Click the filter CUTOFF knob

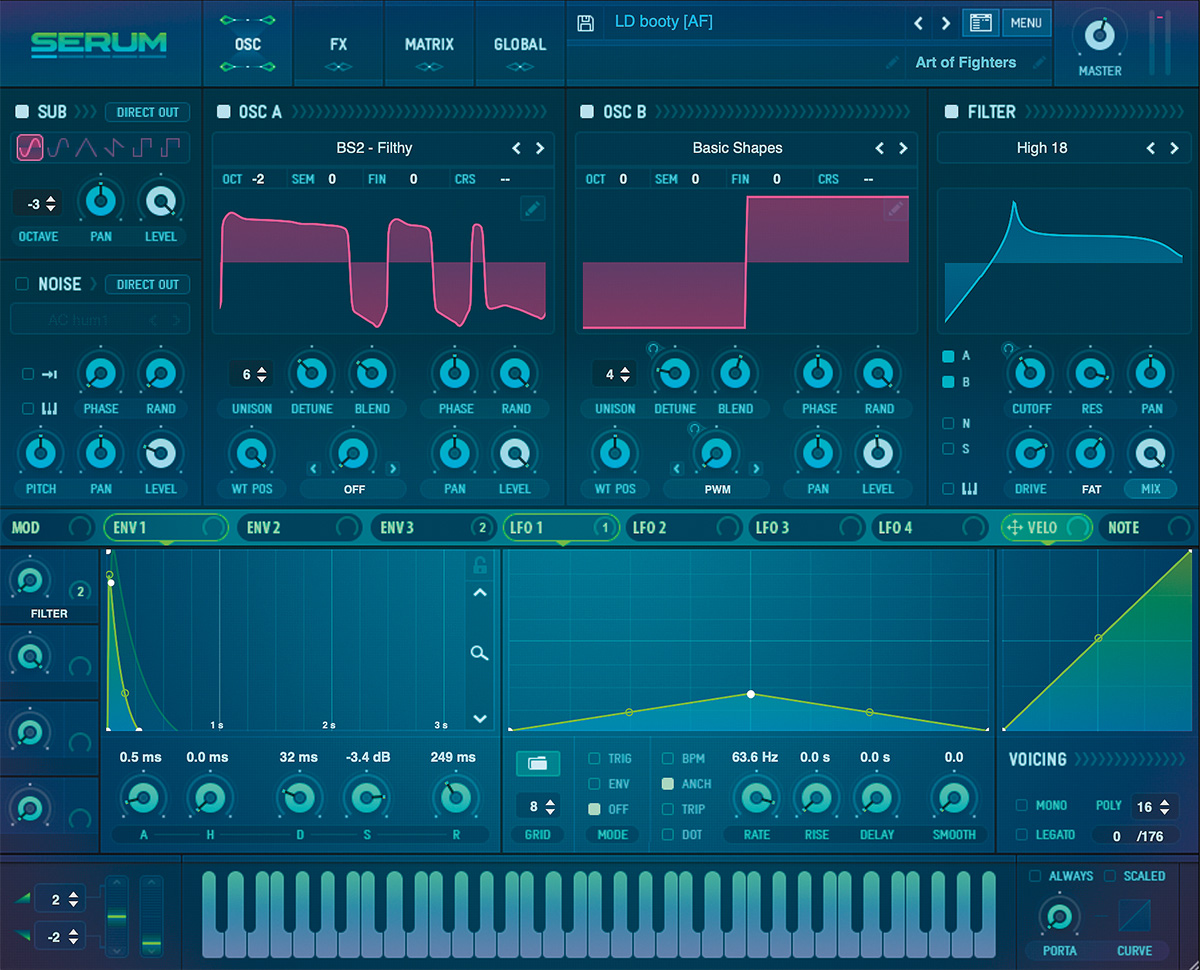(1030, 374)
